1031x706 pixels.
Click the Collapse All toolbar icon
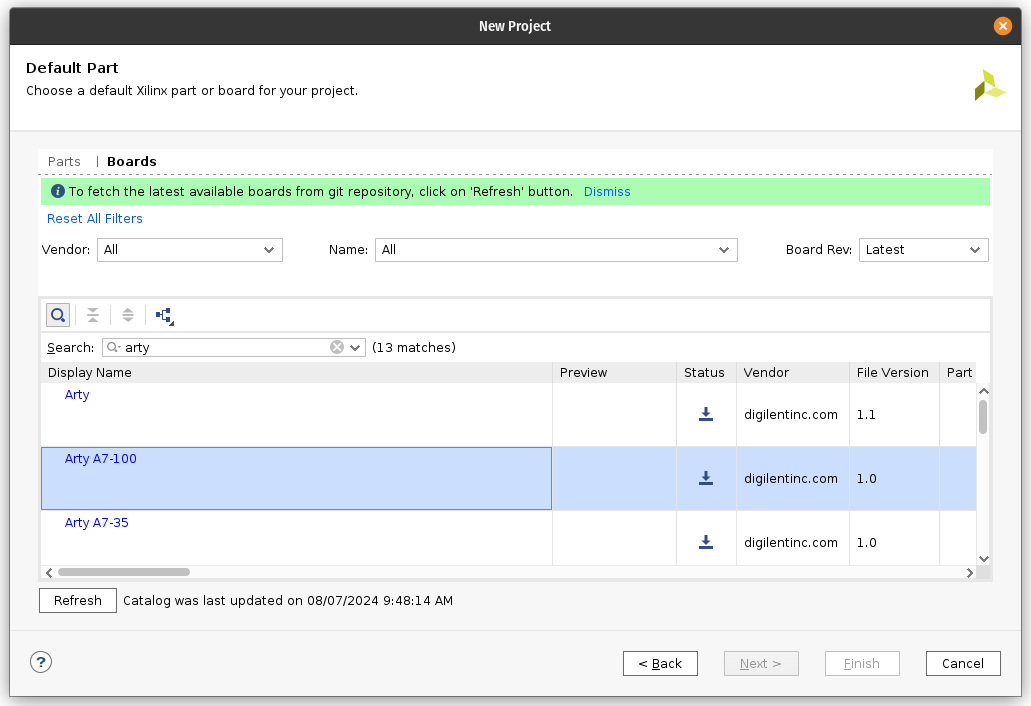click(x=93, y=315)
